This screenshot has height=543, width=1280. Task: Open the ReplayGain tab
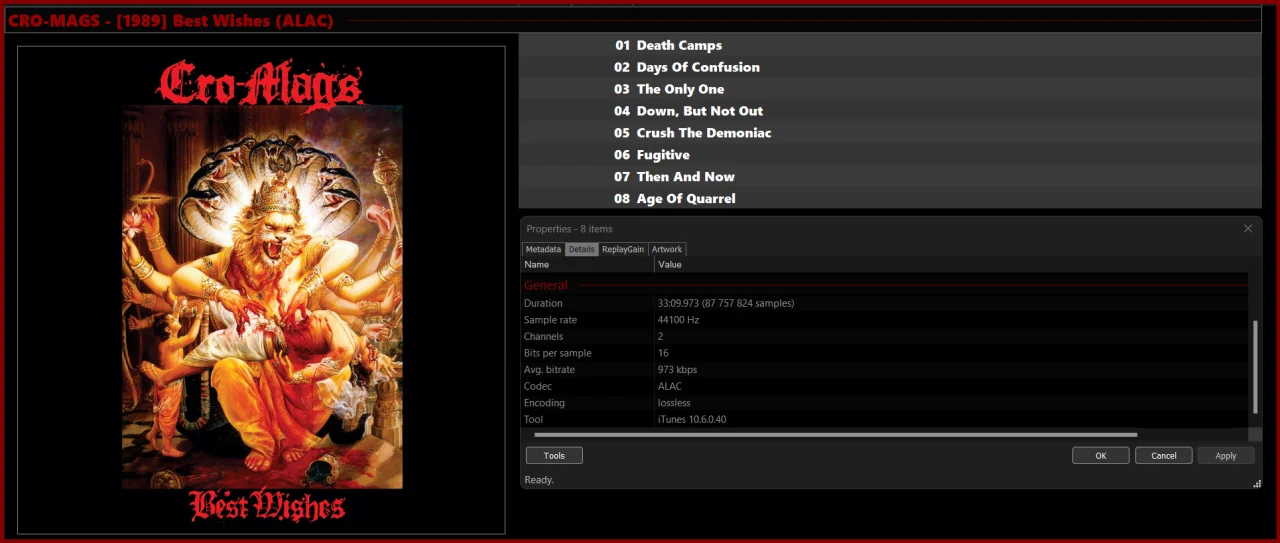[623, 249]
